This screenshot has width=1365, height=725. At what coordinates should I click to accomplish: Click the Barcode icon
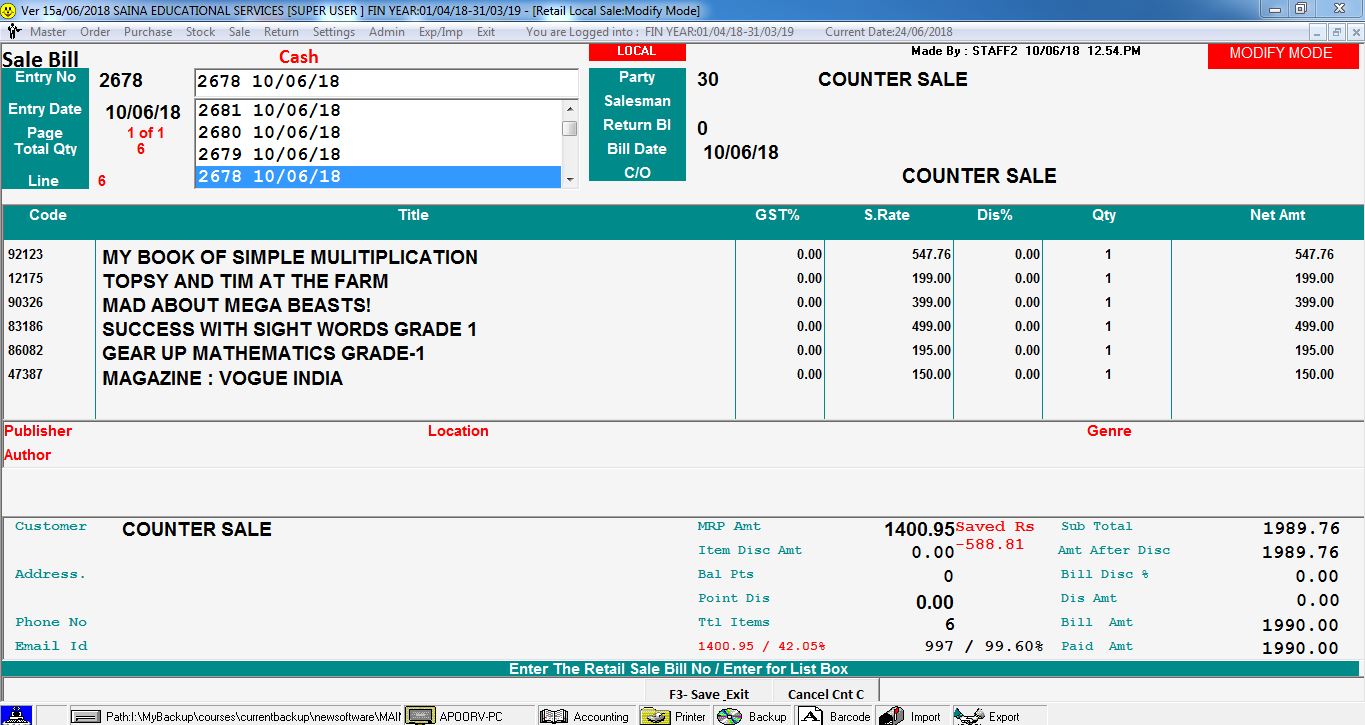[x=811, y=716]
